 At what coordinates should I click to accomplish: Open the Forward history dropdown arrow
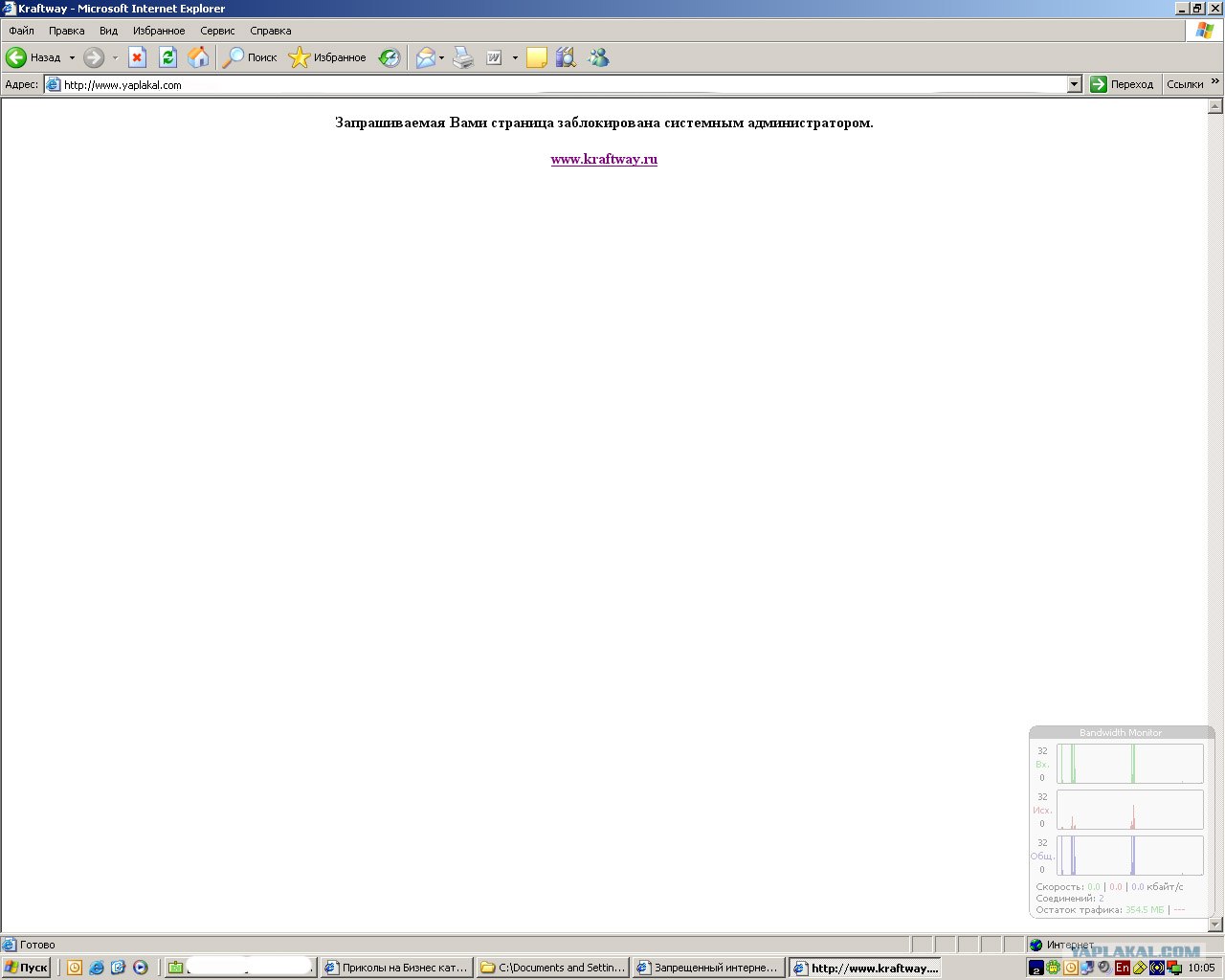115,57
